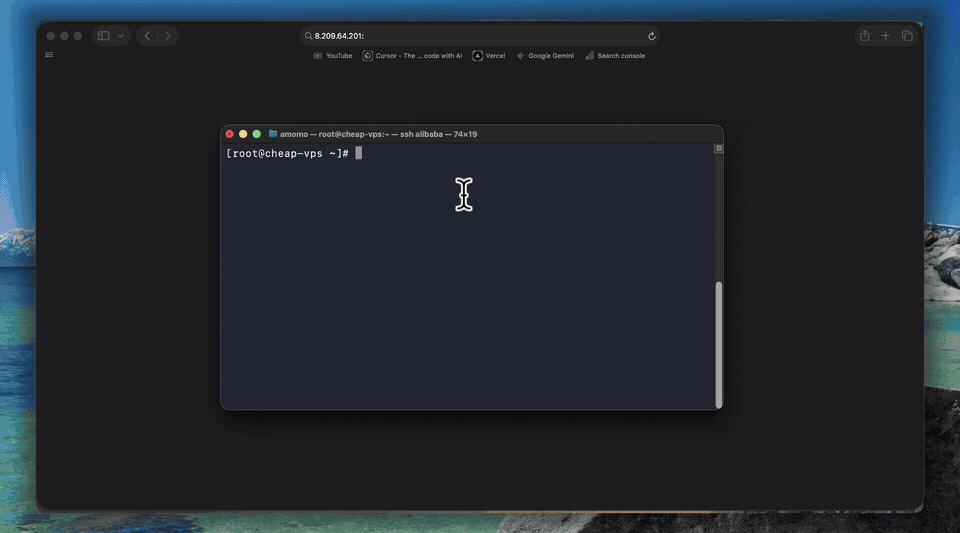The width and height of the screenshot is (960, 533).
Task: Reload the page with the refresh icon
Action: (651, 36)
